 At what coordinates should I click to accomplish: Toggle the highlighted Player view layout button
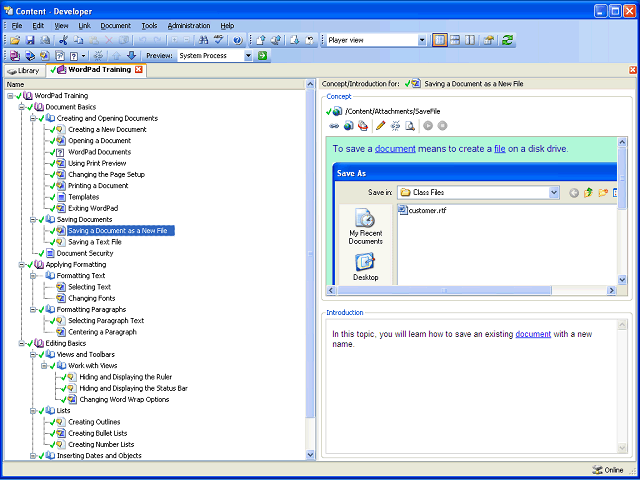pyautogui.click(x=440, y=40)
